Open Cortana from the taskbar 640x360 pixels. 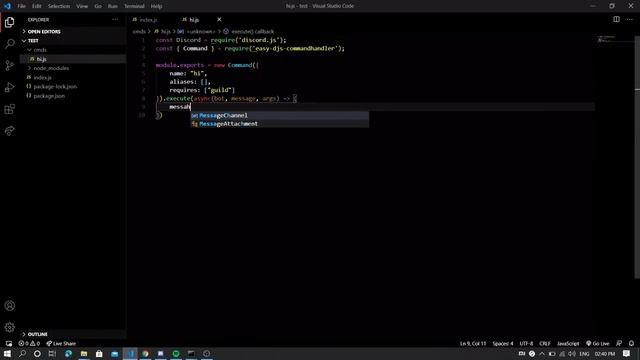pos(37,353)
